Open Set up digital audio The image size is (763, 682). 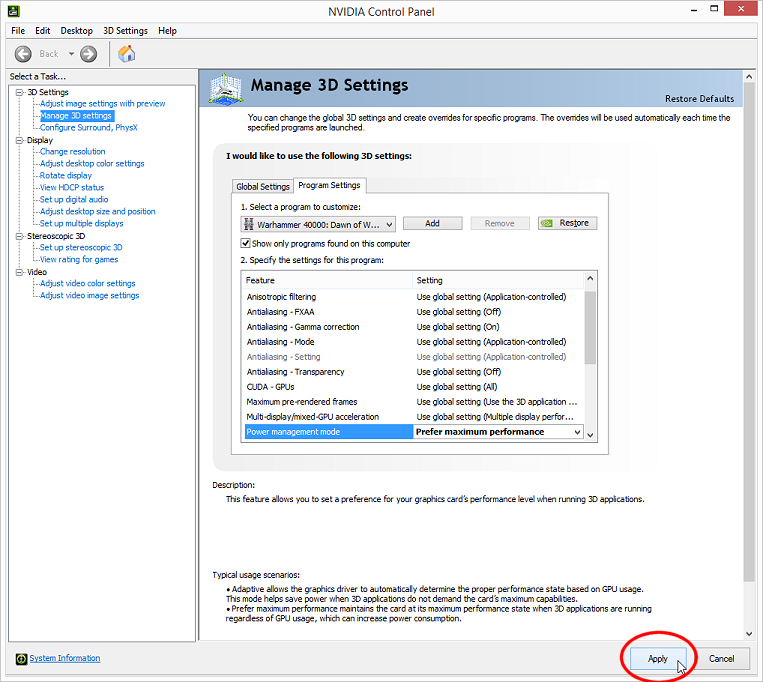coord(74,199)
